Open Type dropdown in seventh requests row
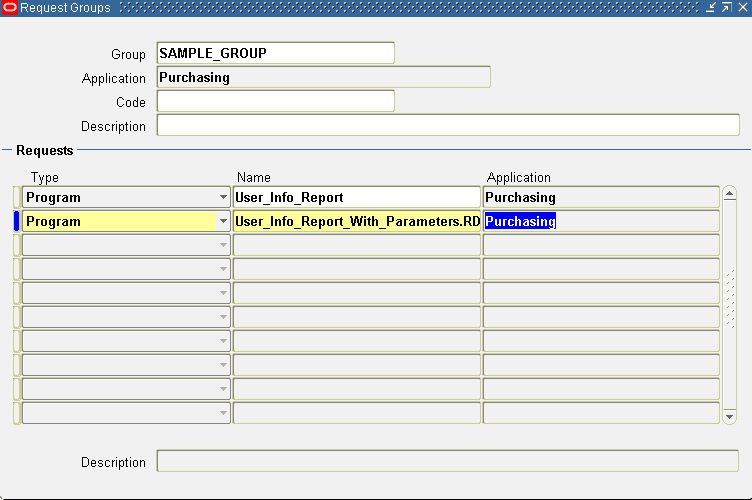 (223, 341)
